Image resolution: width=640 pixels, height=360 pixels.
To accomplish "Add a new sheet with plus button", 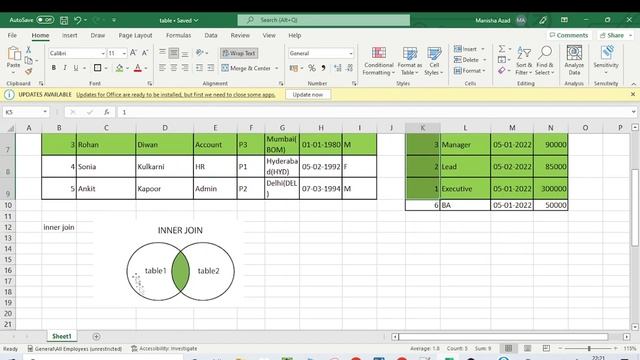I will click(96, 336).
